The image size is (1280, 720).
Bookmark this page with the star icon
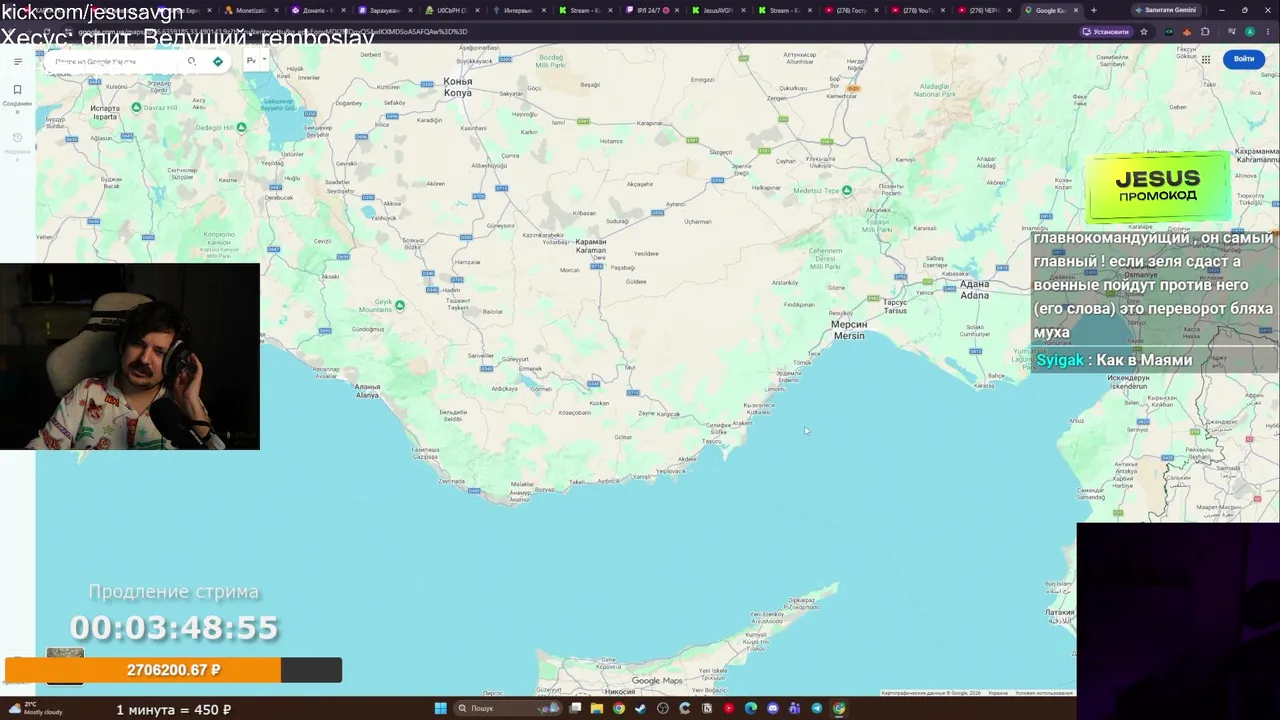pos(1144,32)
